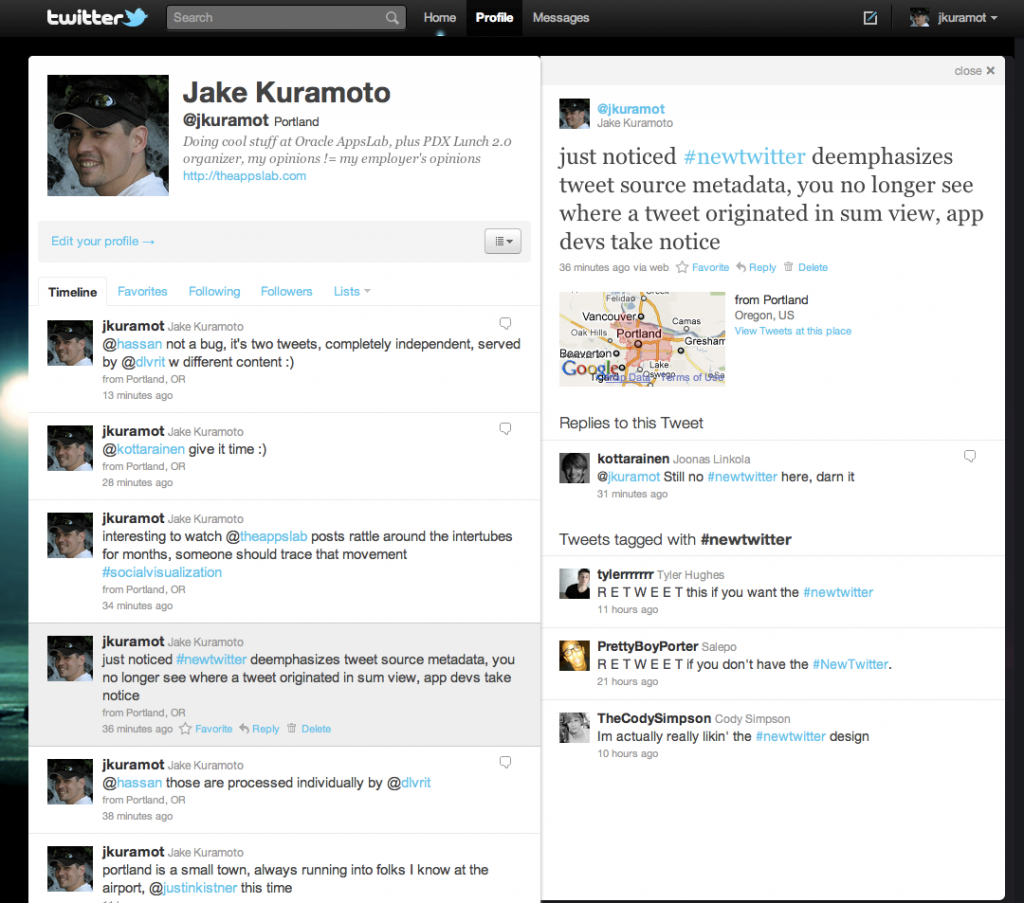This screenshot has height=903, width=1024.
Task: Click Delete trash in detail pane tweet
Action: (x=788, y=266)
